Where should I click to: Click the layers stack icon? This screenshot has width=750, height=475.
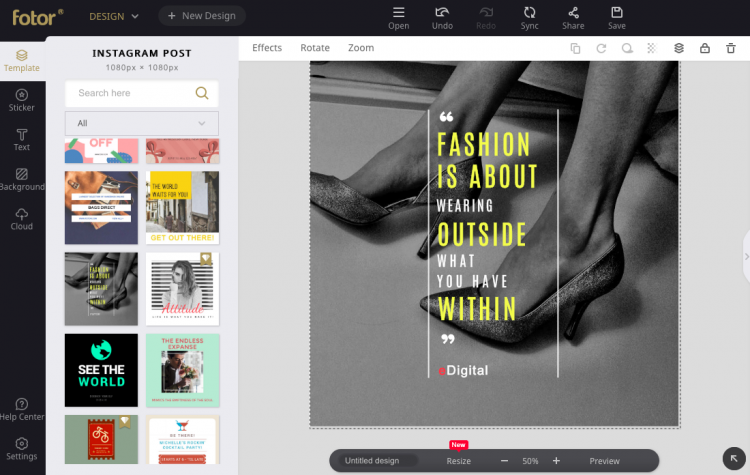click(x=679, y=48)
